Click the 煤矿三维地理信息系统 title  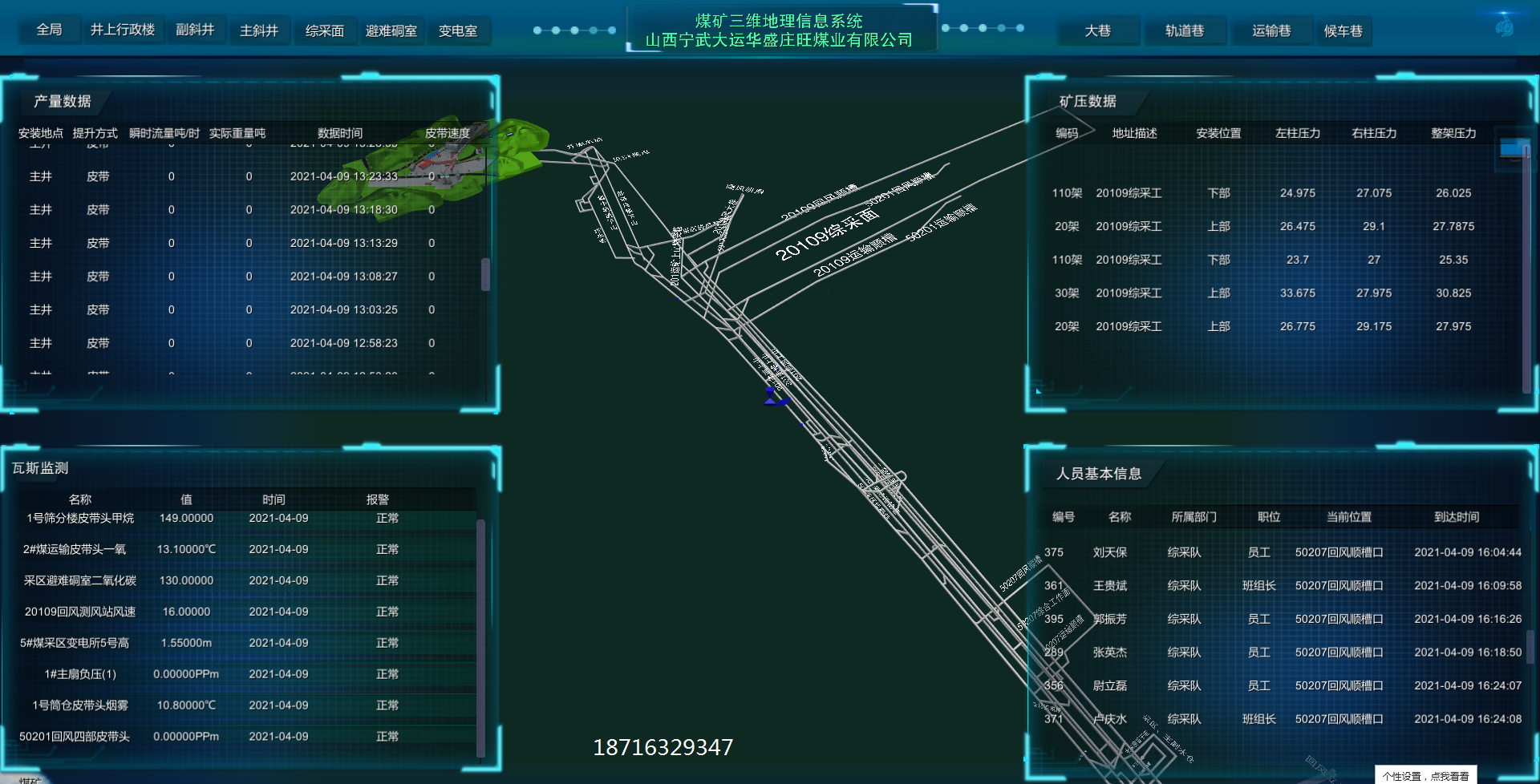(779, 21)
